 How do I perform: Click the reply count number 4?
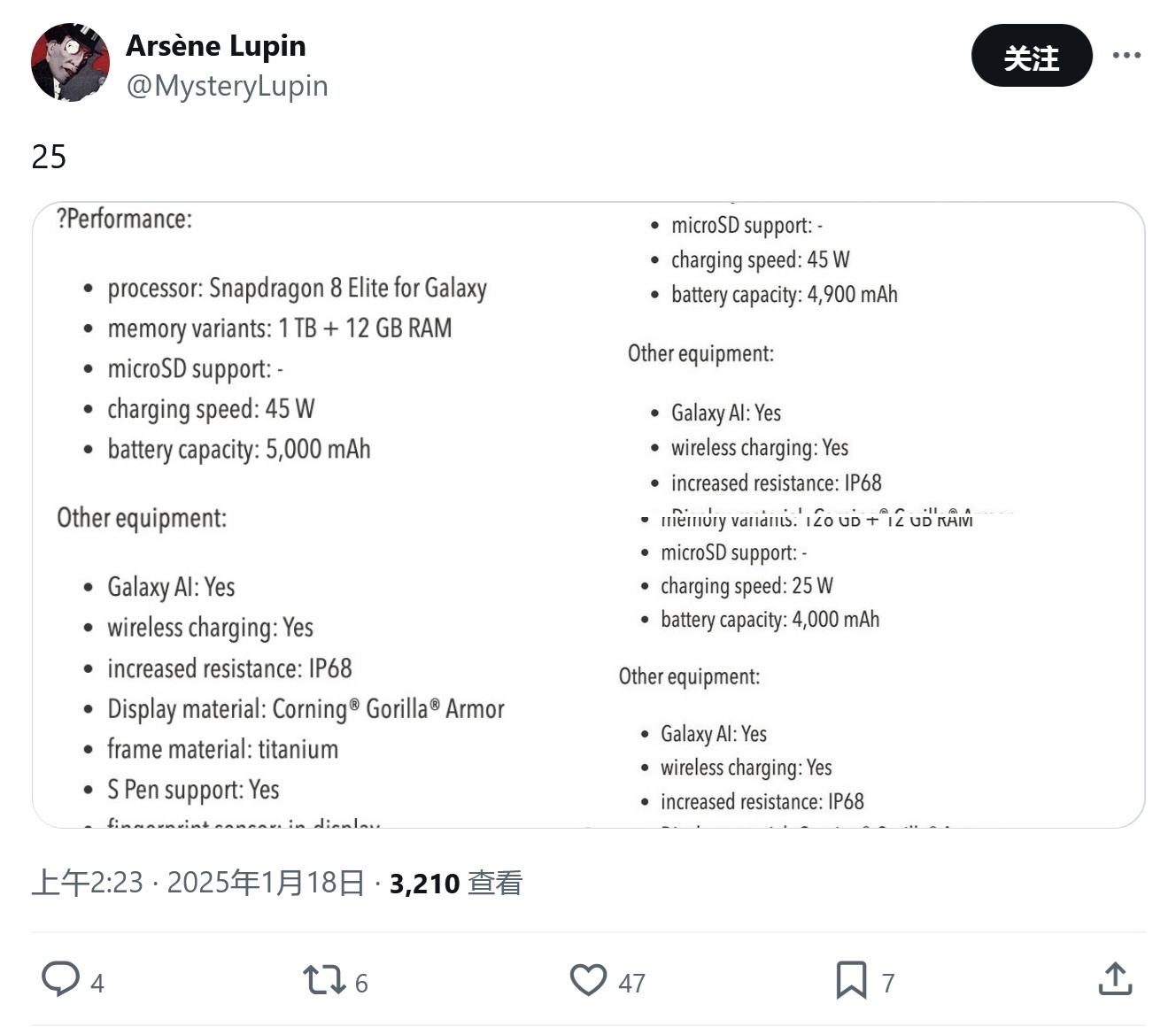(x=97, y=983)
